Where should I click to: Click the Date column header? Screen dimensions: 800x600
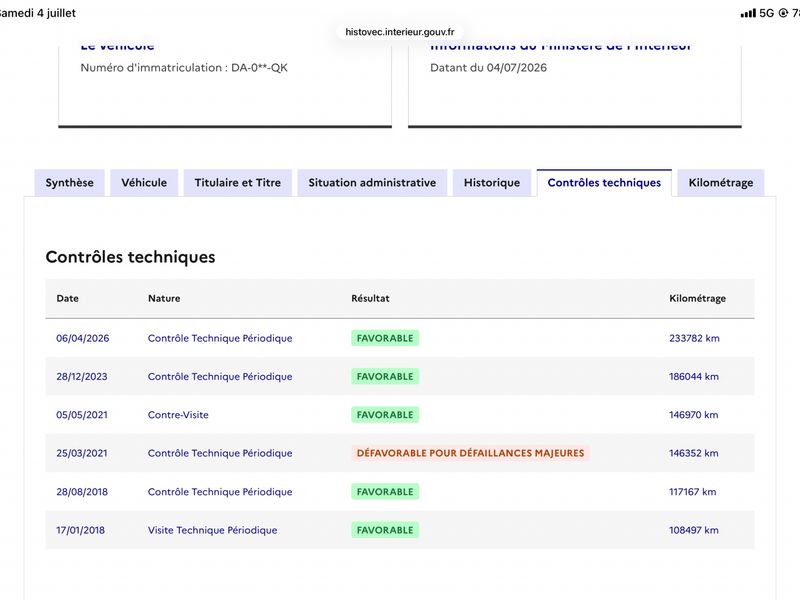pos(67,298)
